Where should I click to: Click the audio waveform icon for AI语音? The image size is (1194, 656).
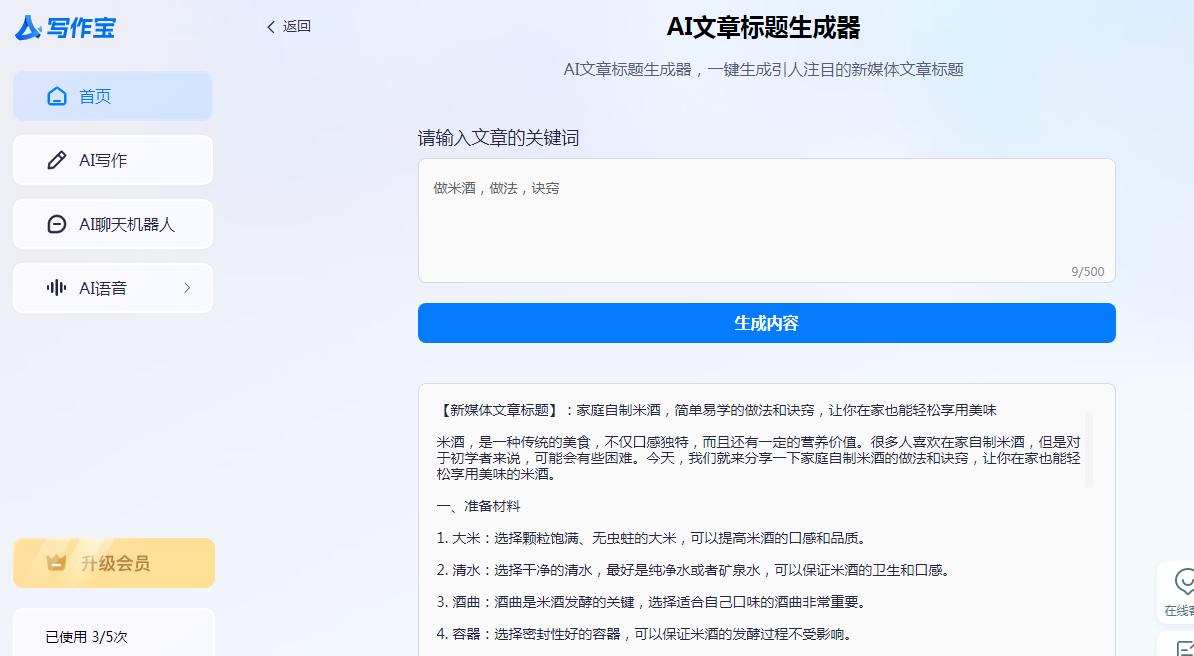click(56, 287)
